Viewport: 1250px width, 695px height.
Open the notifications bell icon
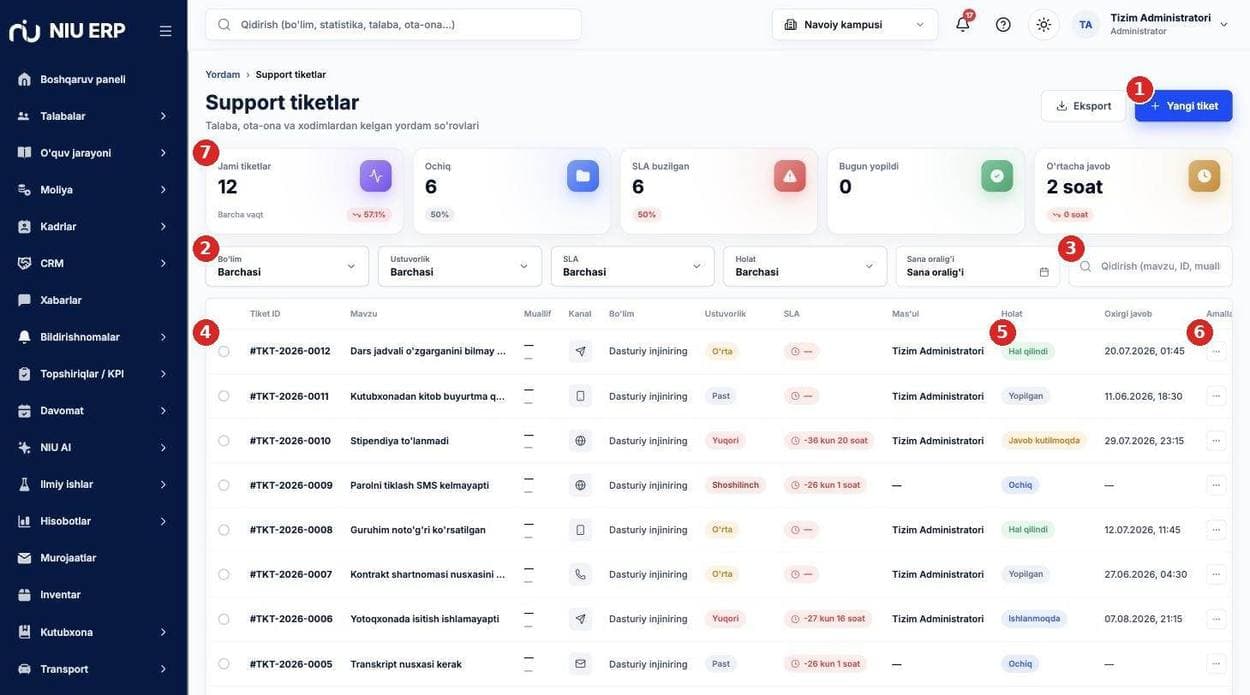tap(962, 24)
